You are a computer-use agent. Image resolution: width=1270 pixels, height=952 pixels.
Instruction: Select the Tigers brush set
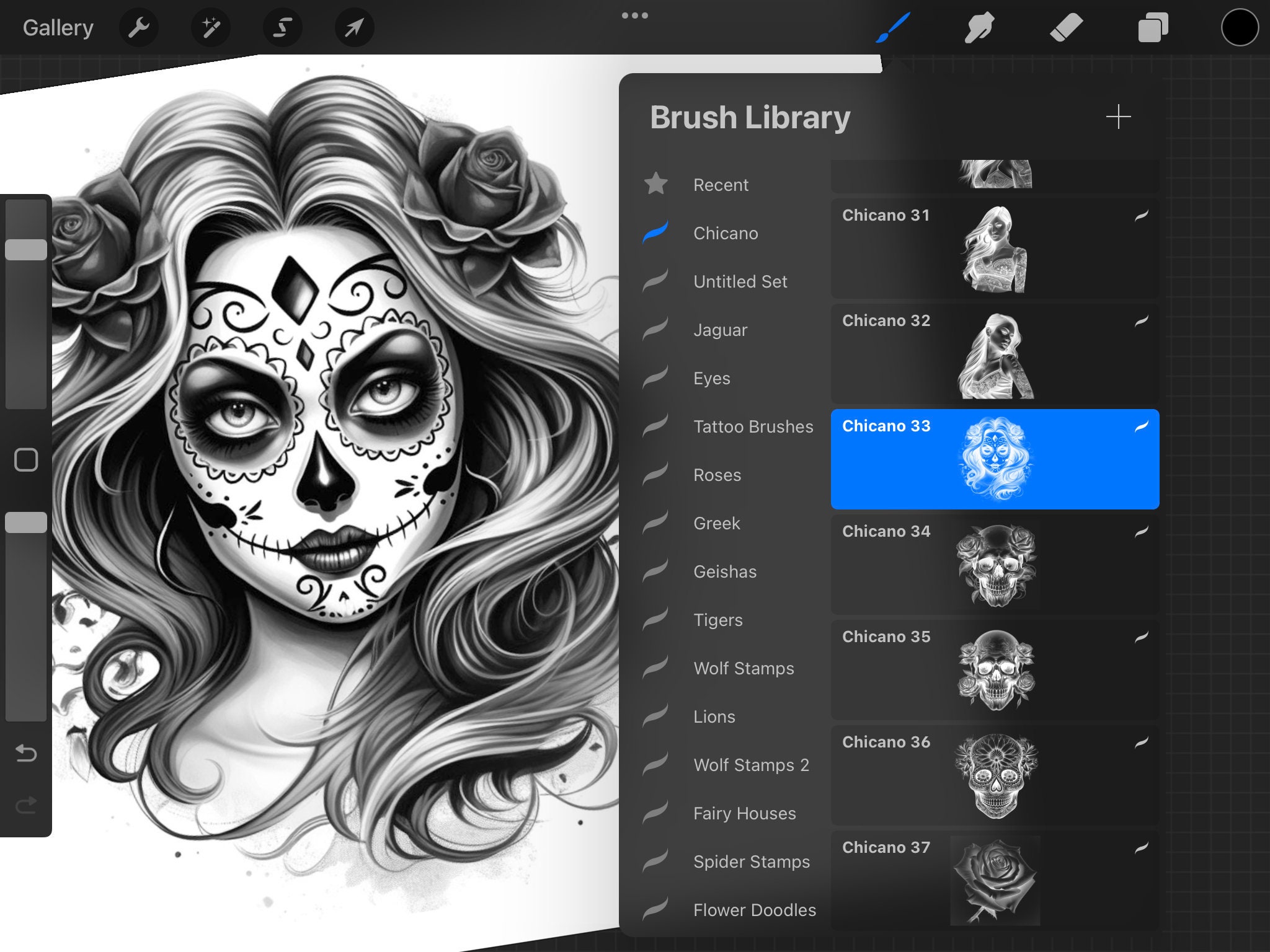coord(718,620)
